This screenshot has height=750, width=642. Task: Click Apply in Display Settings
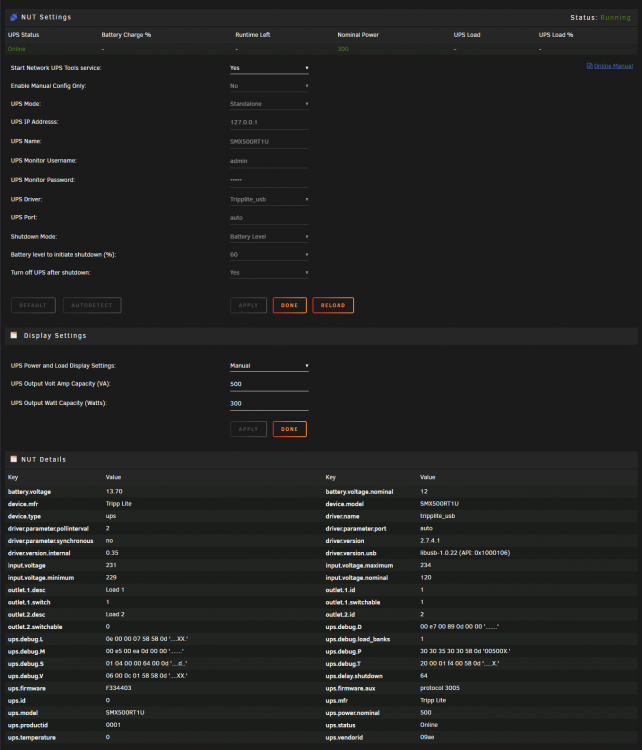point(248,429)
